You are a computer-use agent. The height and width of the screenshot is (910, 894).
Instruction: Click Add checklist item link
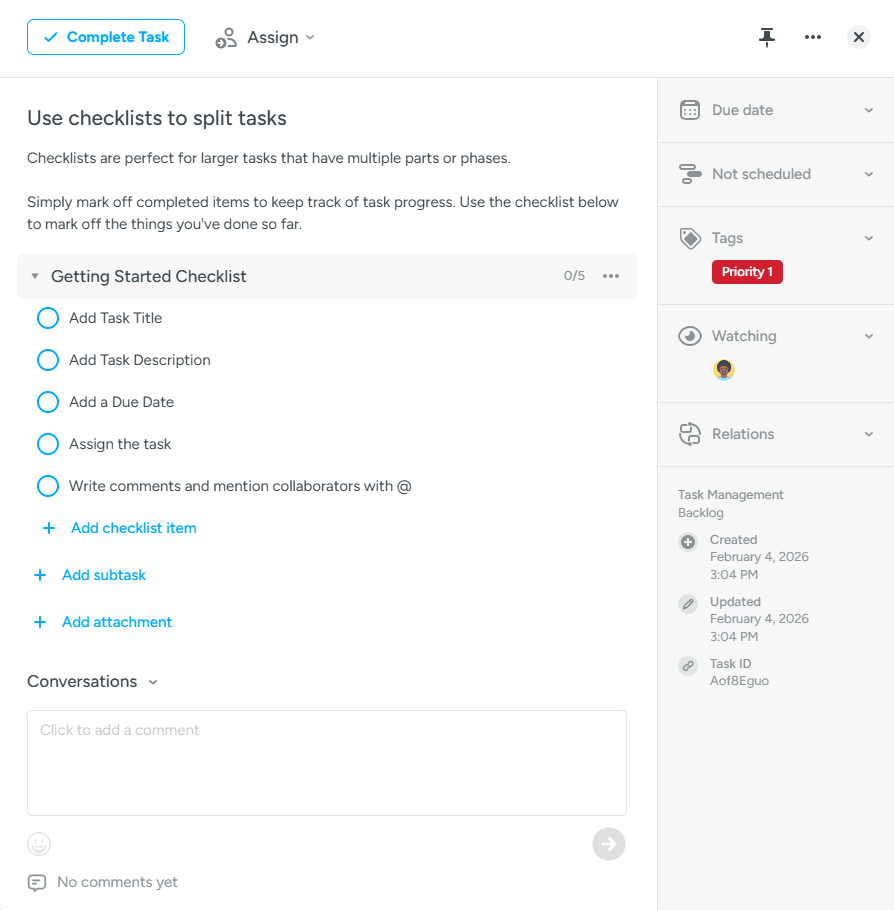134,528
